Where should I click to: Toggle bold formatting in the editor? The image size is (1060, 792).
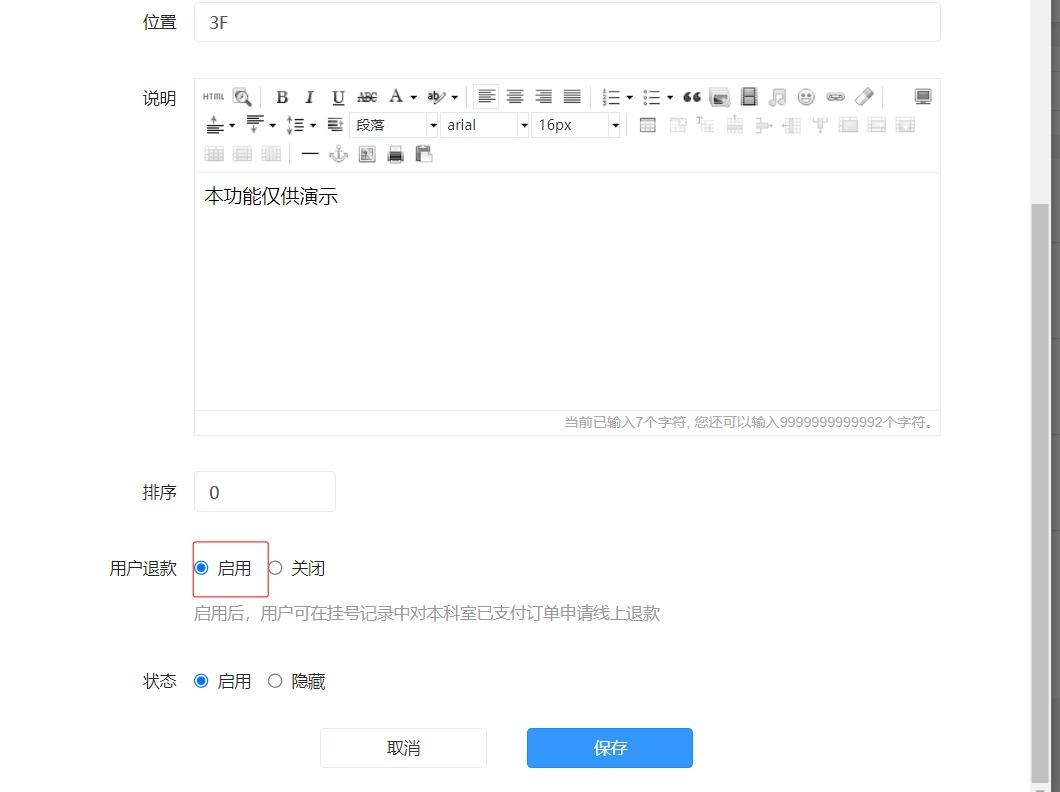(x=282, y=97)
